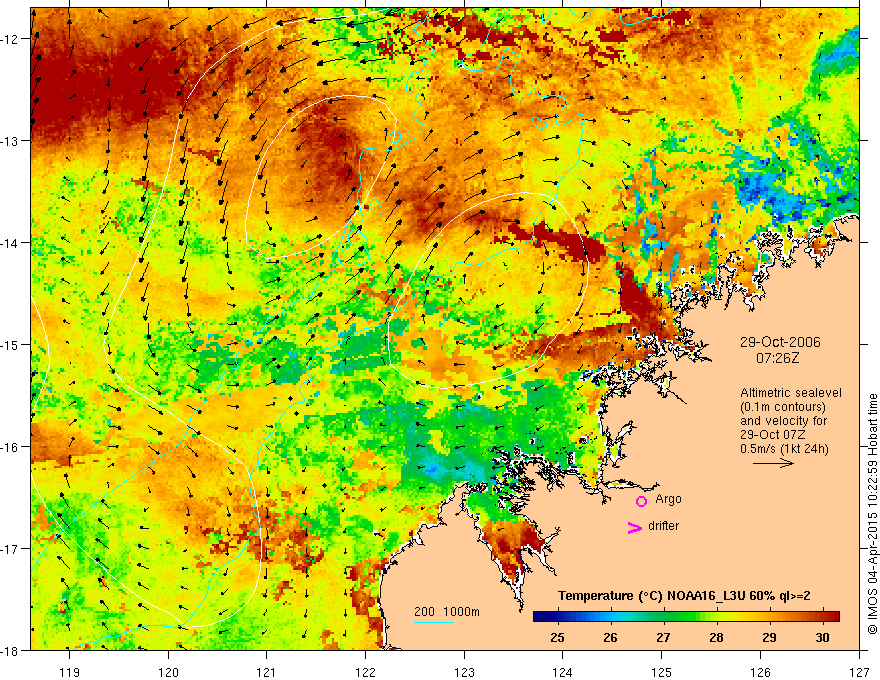Click the colorbar value 29
This screenshot has height=680, width=880.
pos(769,637)
